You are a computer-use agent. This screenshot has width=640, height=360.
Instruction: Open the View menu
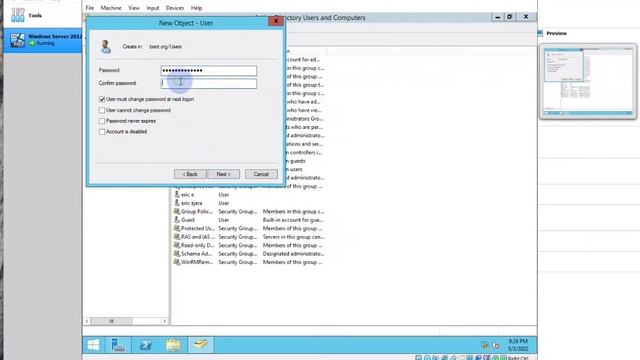coord(133,8)
